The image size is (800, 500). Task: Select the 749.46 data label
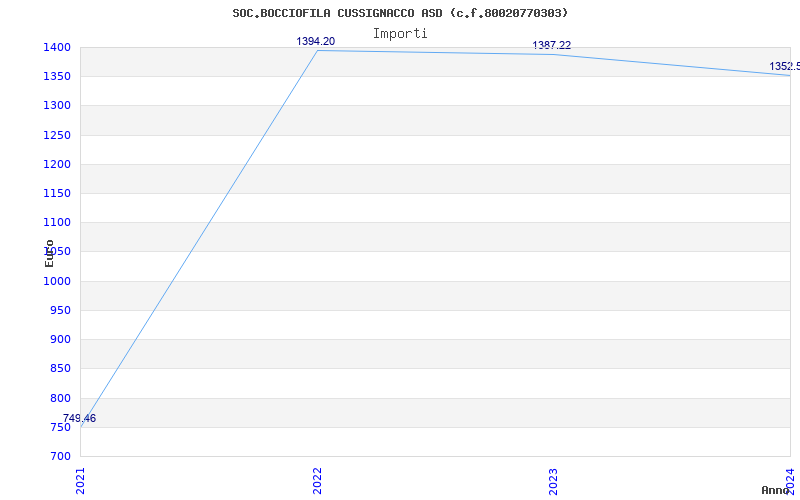point(79,418)
